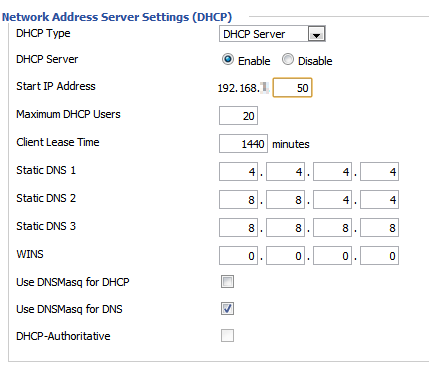Click the Start IP Address field

tap(292, 88)
